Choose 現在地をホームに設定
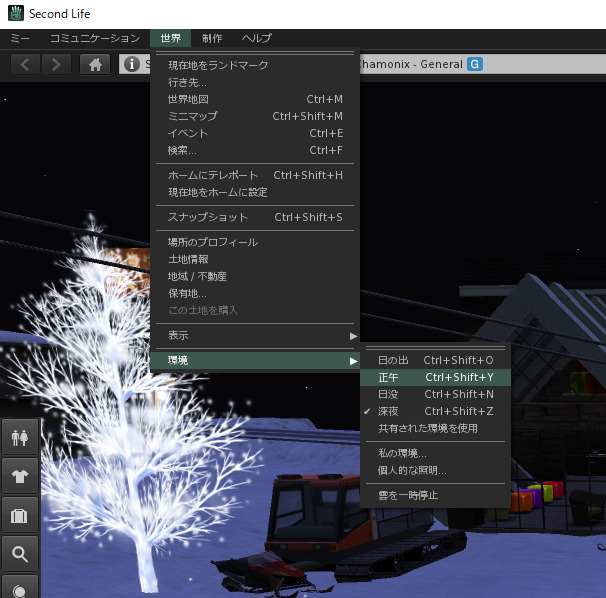Screen dimensions: 606x598 (x=255, y=192)
